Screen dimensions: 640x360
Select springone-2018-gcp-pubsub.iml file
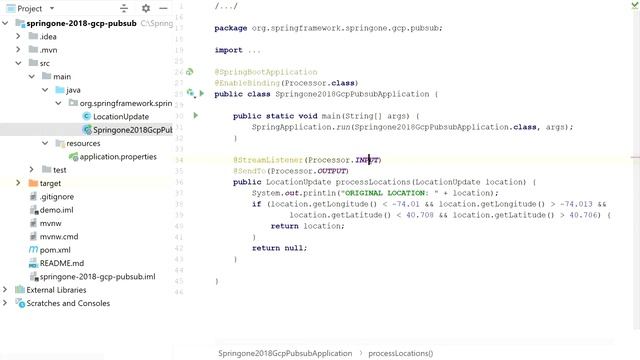click(x=98, y=277)
